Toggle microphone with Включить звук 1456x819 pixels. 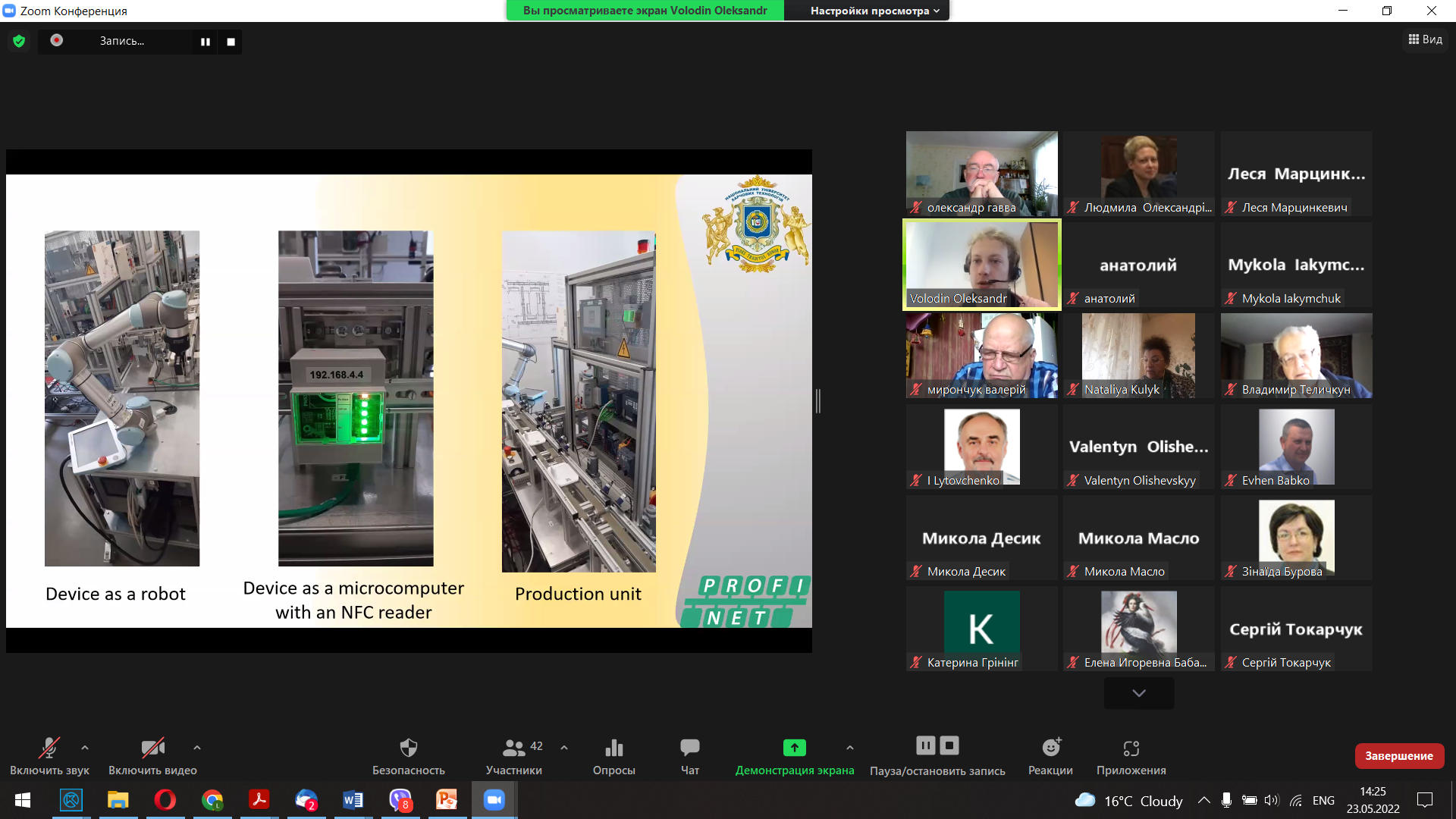coord(49,748)
